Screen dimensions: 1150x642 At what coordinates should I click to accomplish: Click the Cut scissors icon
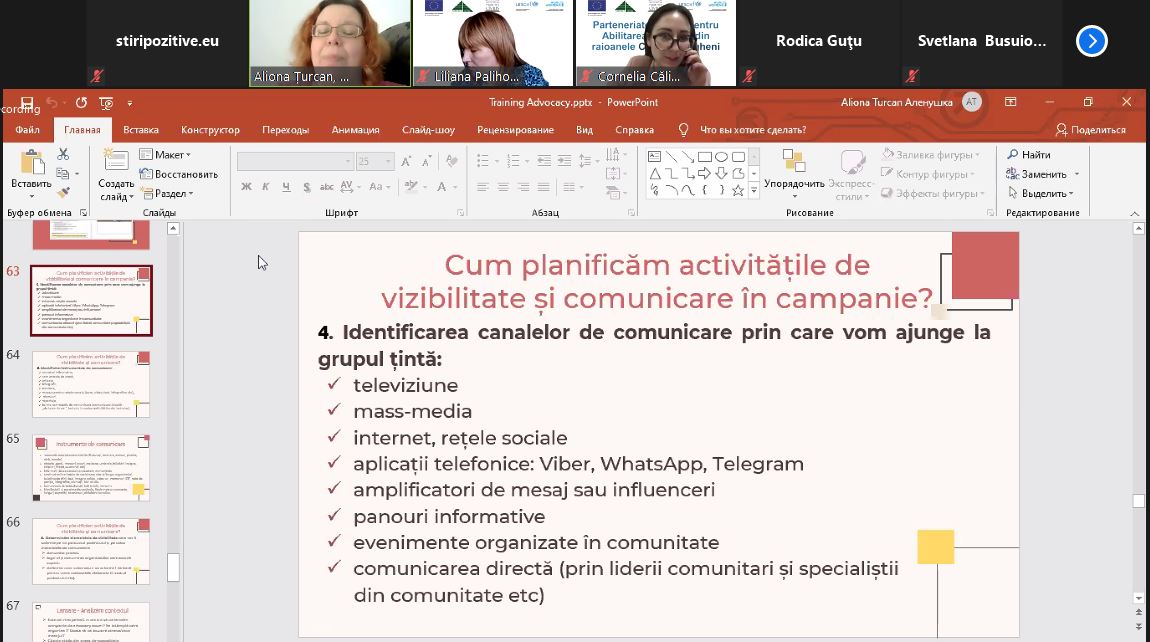tap(63, 154)
